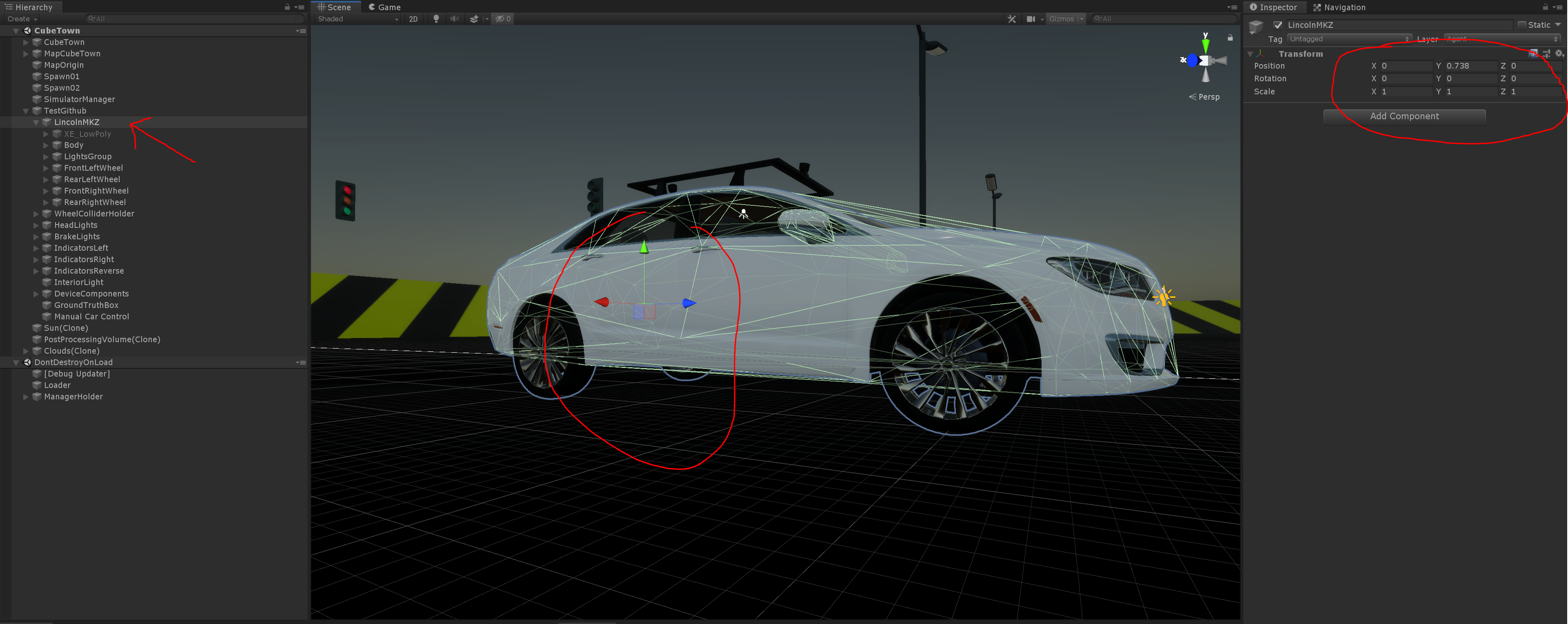The image size is (1568, 624).
Task: Click the red X move handle arrow
Action: pos(602,302)
